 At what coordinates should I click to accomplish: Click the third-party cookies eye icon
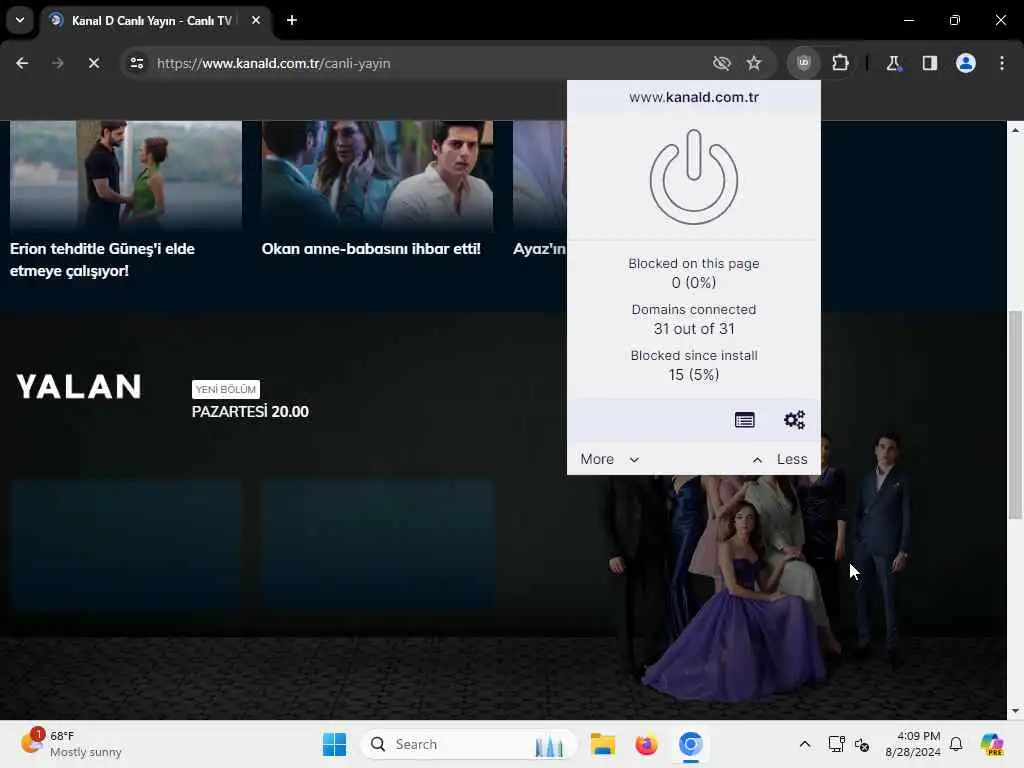(x=722, y=63)
